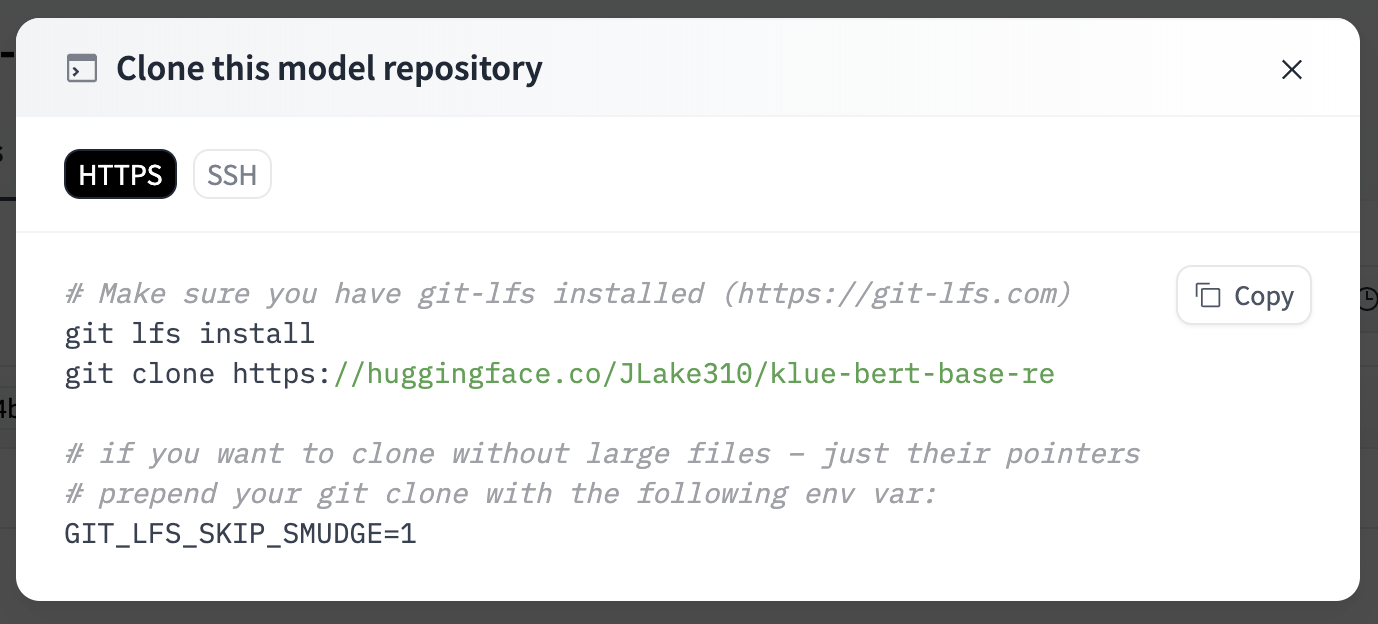
Task: Click the 'git lfs install' command line
Action: click(x=190, y=334)
